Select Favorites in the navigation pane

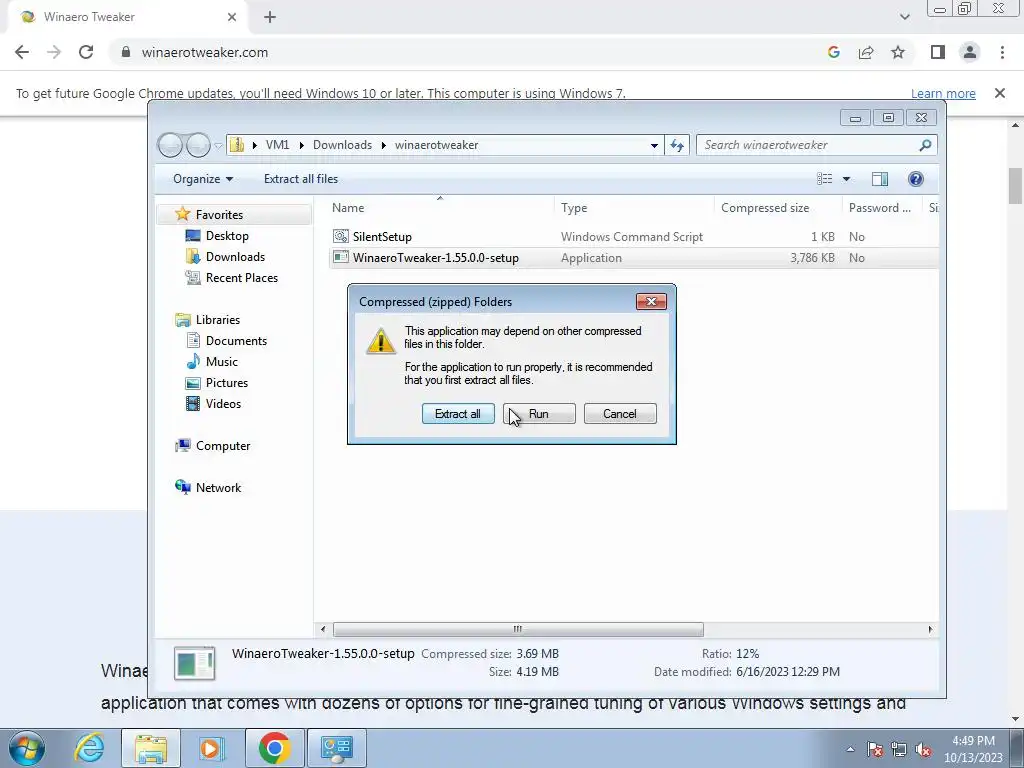(x=219, y=214)
